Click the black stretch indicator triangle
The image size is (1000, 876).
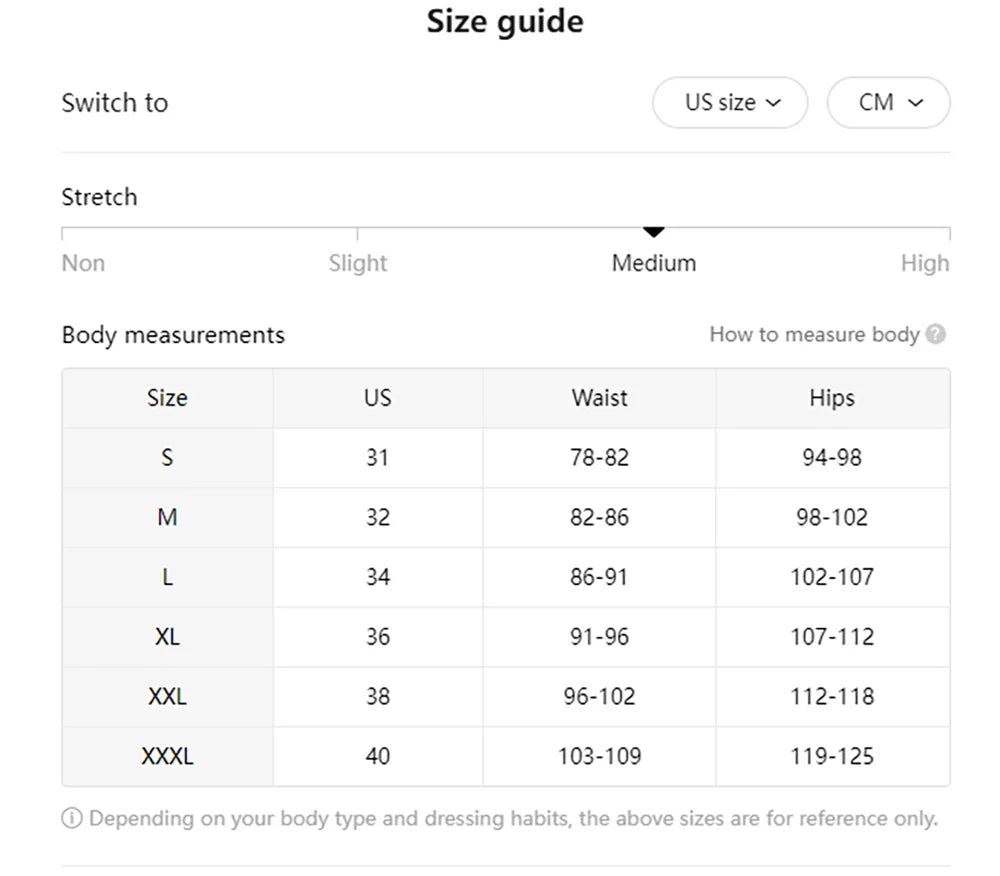click(654, 232)
